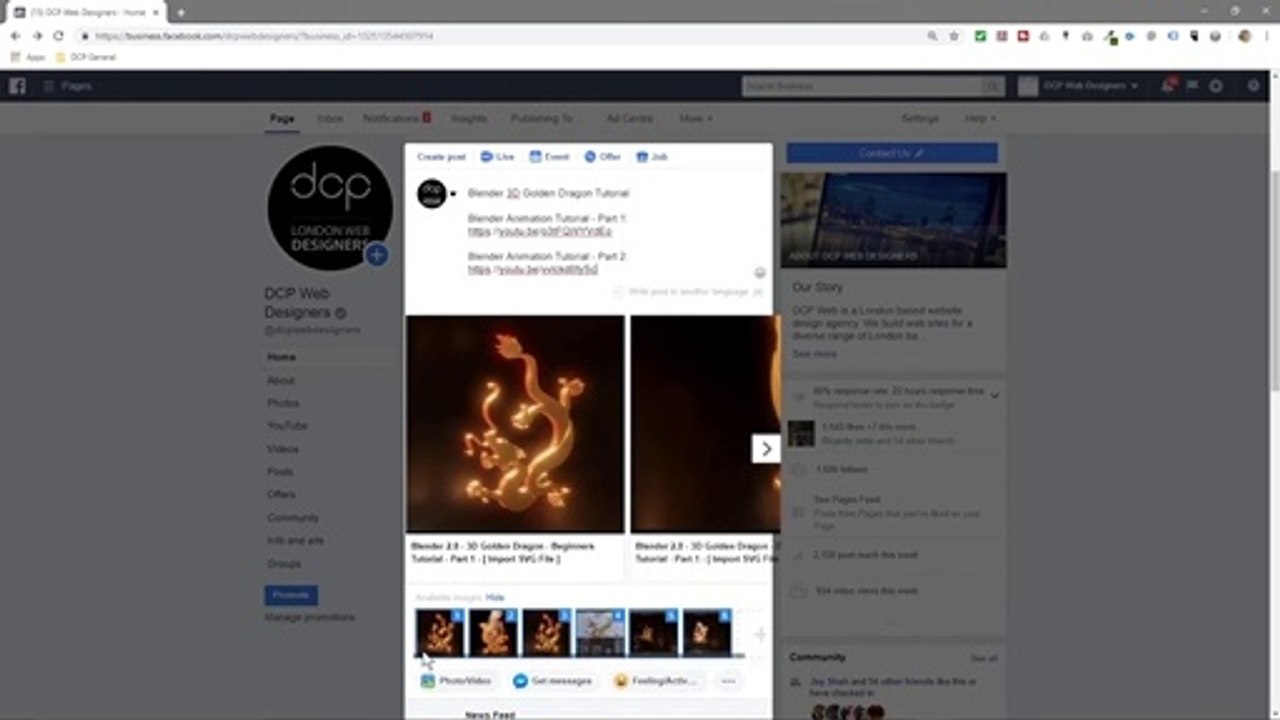Open Settings in page tabs

pos(920,118)
